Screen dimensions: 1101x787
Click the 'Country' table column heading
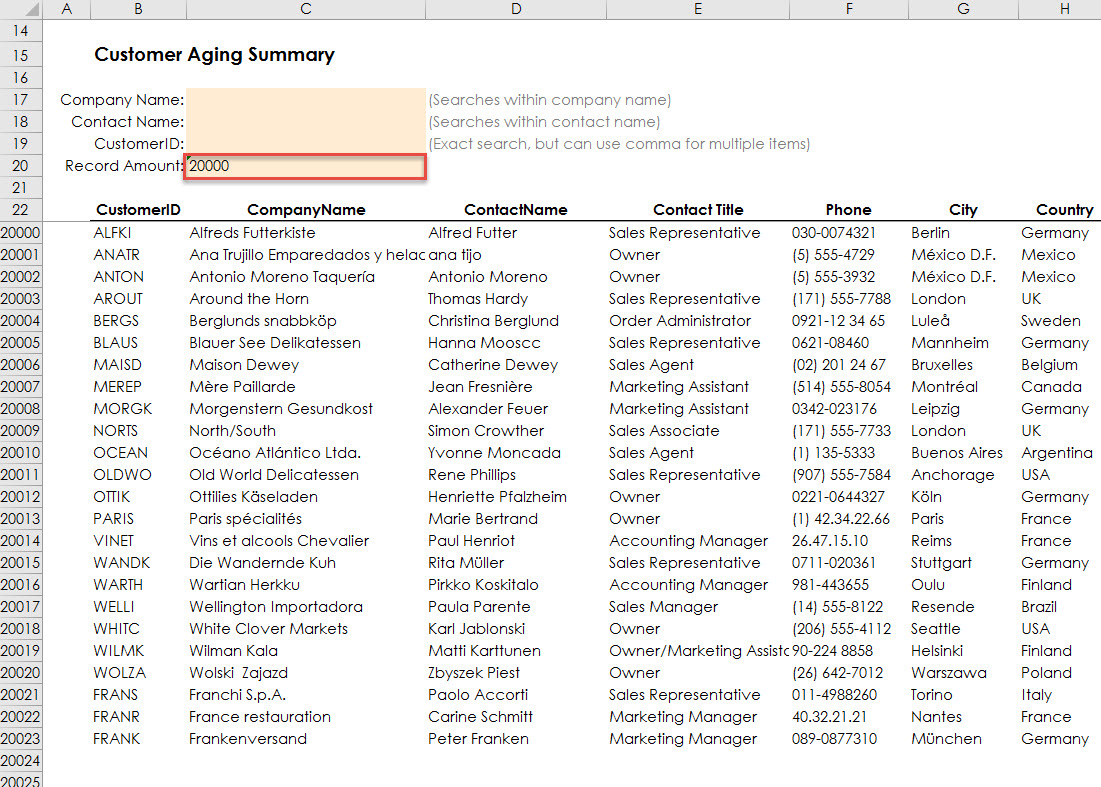pos(1064,209)
